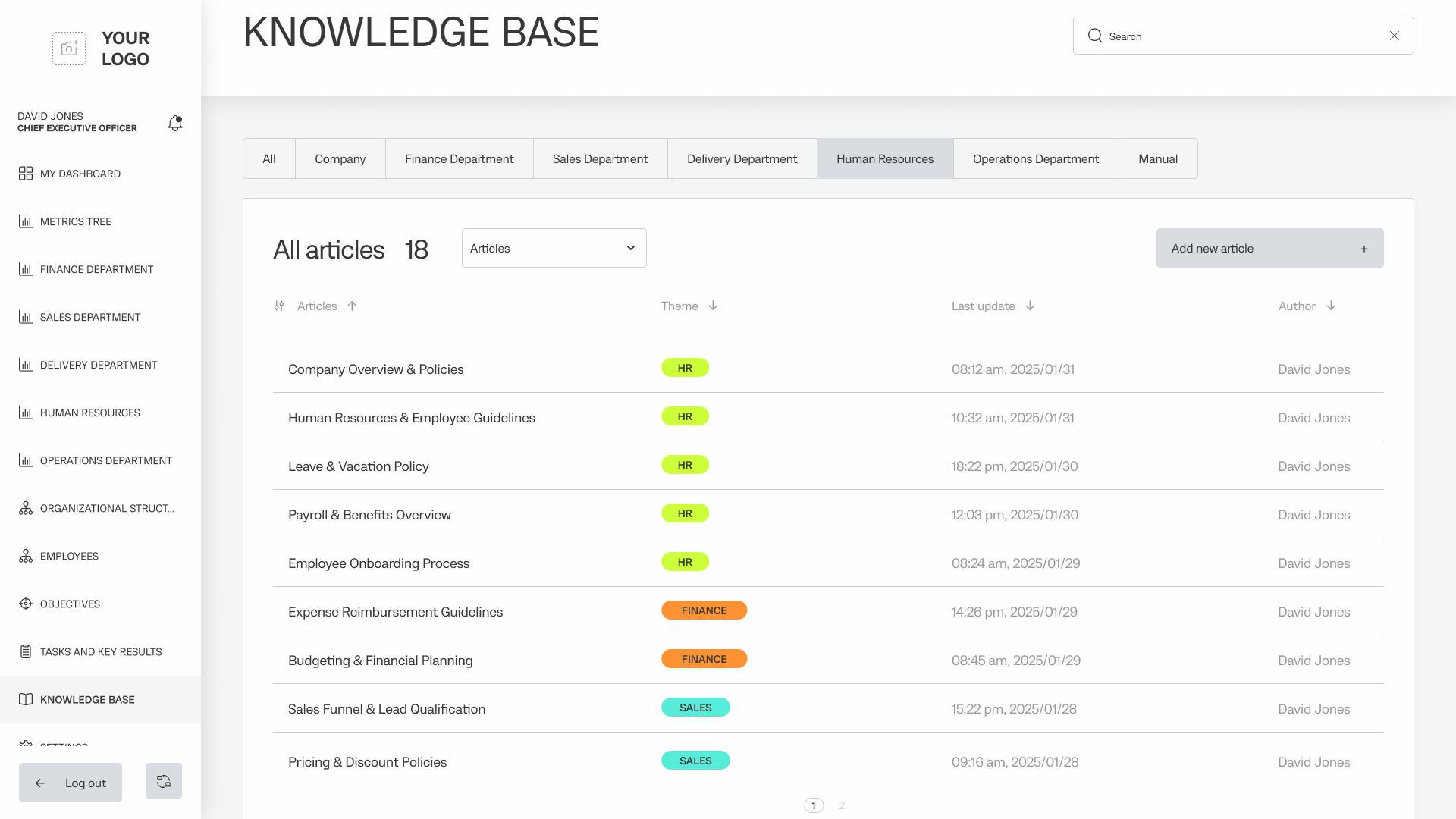
Task: Sort ascending by Articles column arrow
Action: click(352, 306)
